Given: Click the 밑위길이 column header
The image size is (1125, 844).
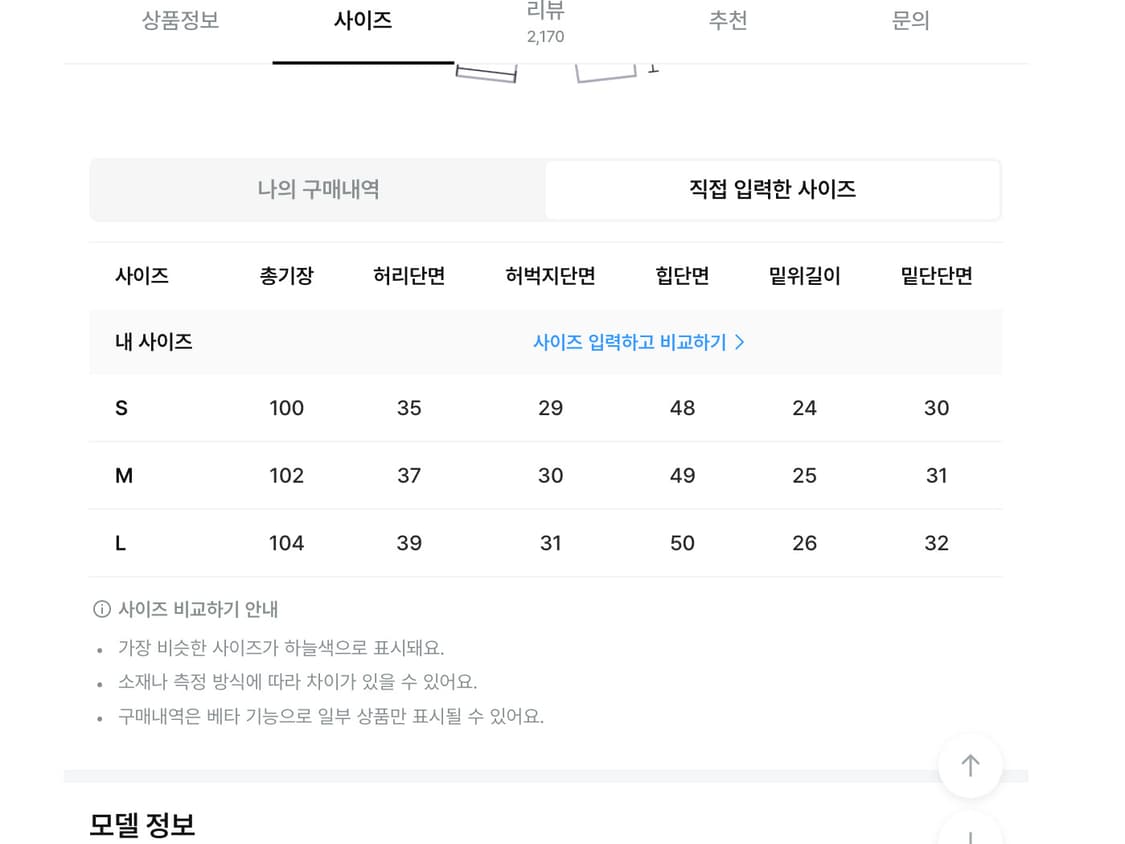Looking at the screenshot, I should tap(804, 276).
